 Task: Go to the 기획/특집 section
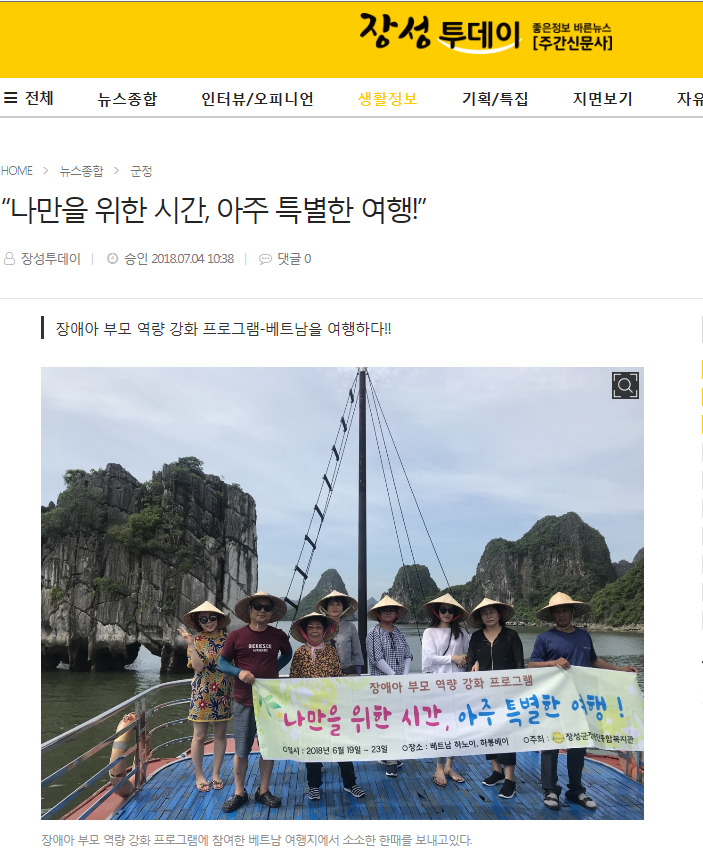(495, 99)
